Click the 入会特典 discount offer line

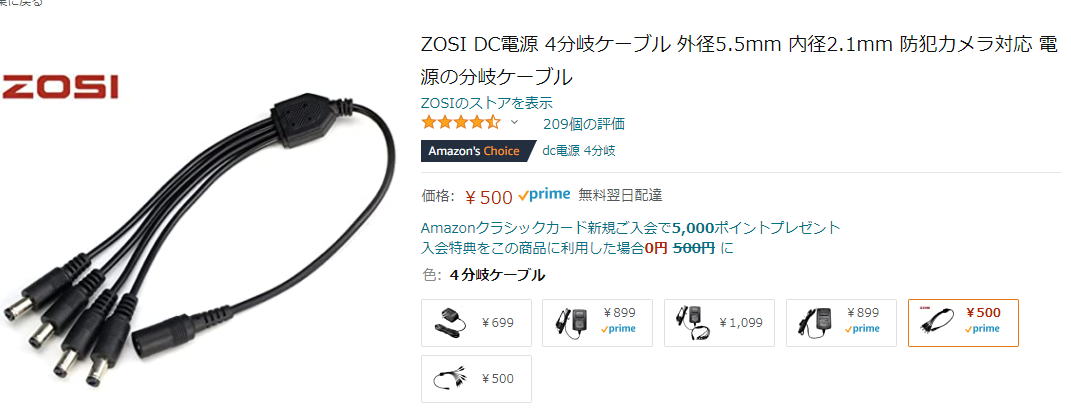[x=577, y=248]
